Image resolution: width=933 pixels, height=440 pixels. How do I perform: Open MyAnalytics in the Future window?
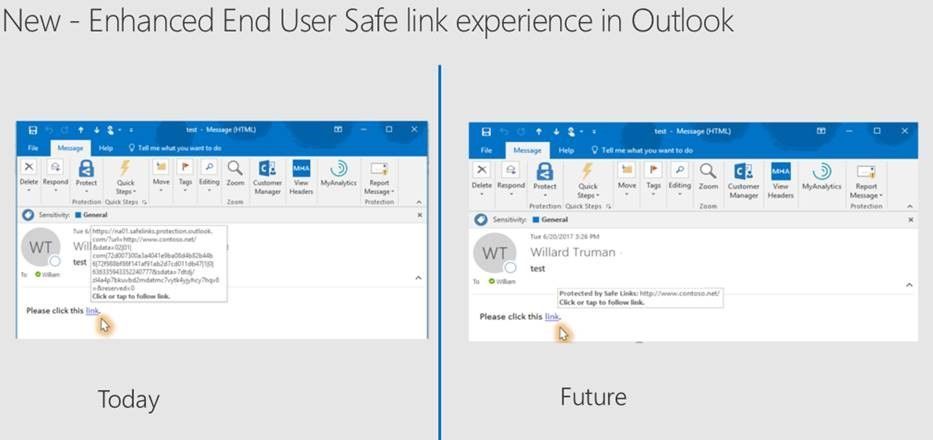[822, 177]
